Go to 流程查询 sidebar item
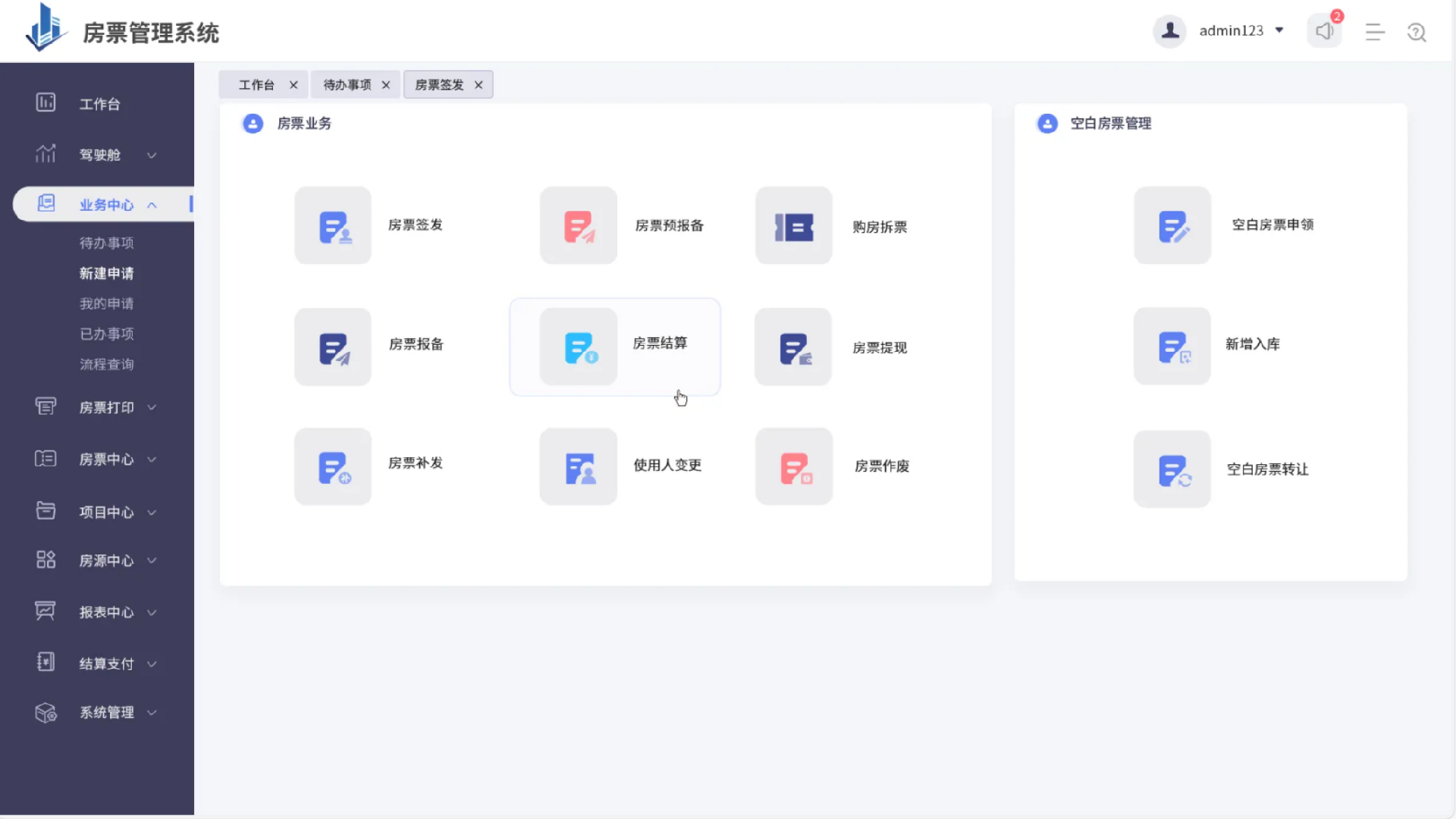This screenshot has width=1456, height=819. [106, 364]
